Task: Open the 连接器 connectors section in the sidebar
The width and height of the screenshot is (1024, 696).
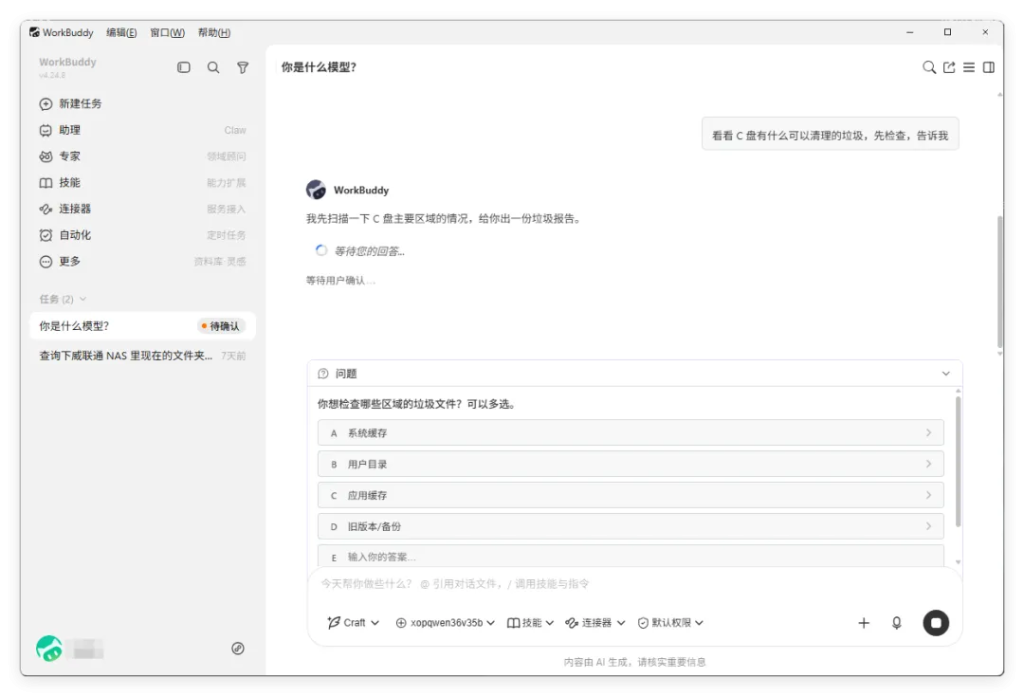Action: tap(142, 209)
